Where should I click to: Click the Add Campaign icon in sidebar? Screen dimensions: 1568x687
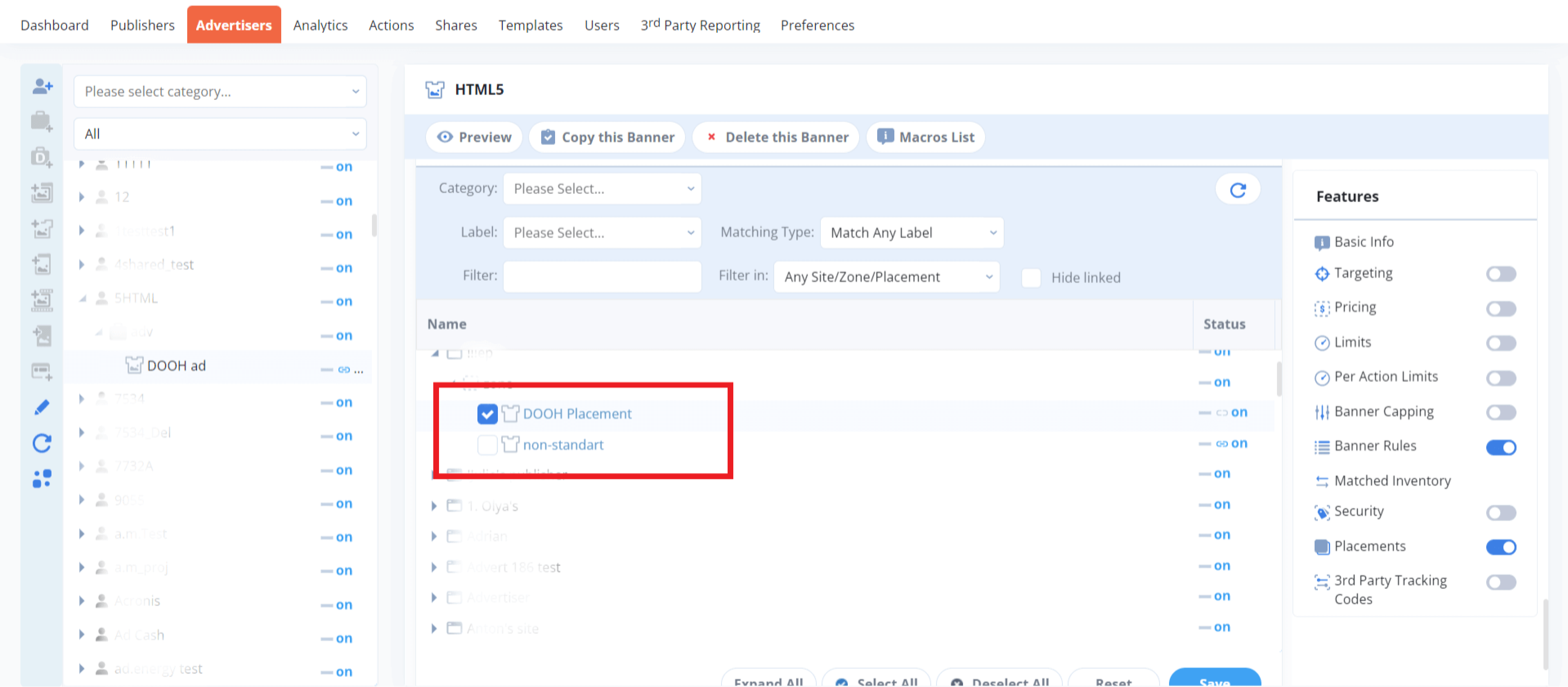[41, 121]
